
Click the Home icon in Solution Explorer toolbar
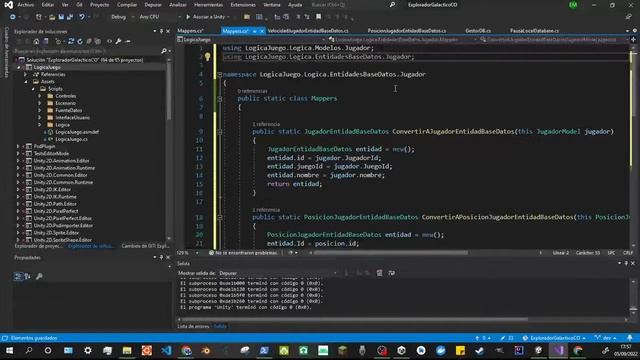pyautogui.click(x=36, y=41)
